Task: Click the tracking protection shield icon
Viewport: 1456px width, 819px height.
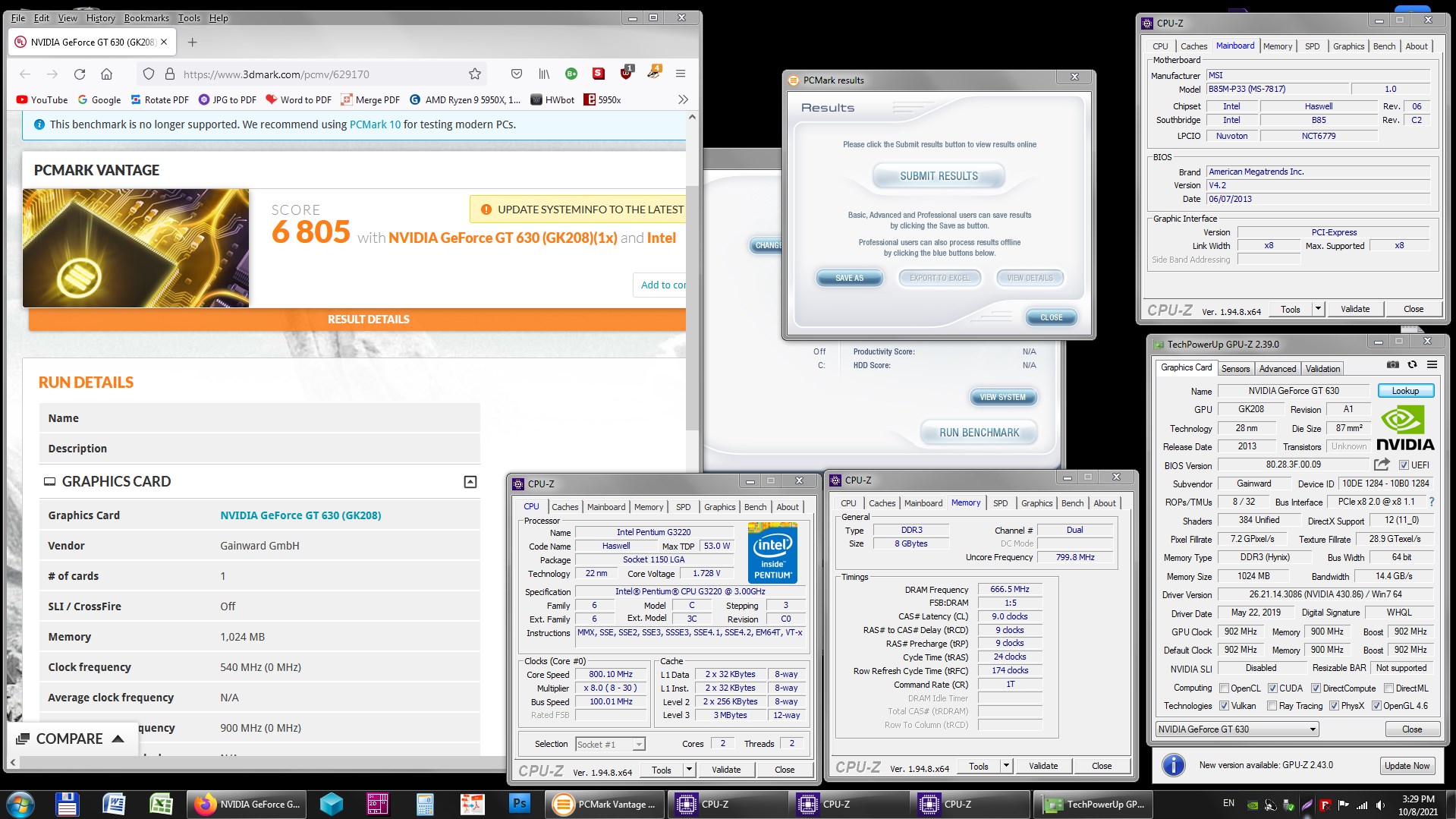Action: pyautogui.click(x=149, y=74)
